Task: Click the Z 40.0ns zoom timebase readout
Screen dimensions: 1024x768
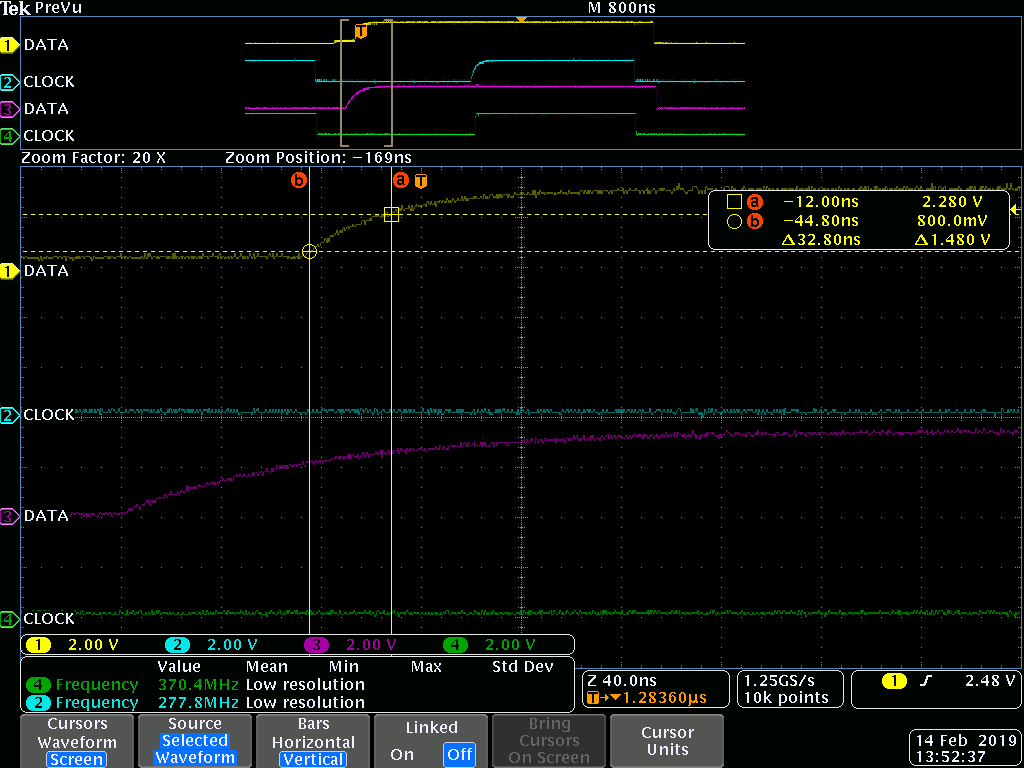Action: pos(622,681)
